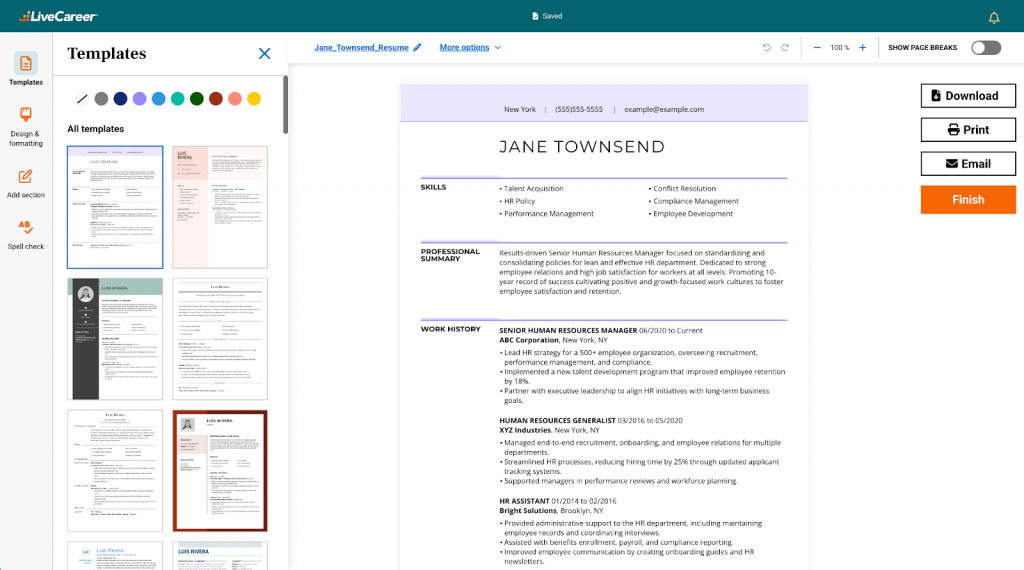Image resolution: width=1024 pixels, height=570 pixels.
Task: Open the Templates sidebar panel
Action: pos(26,68)
